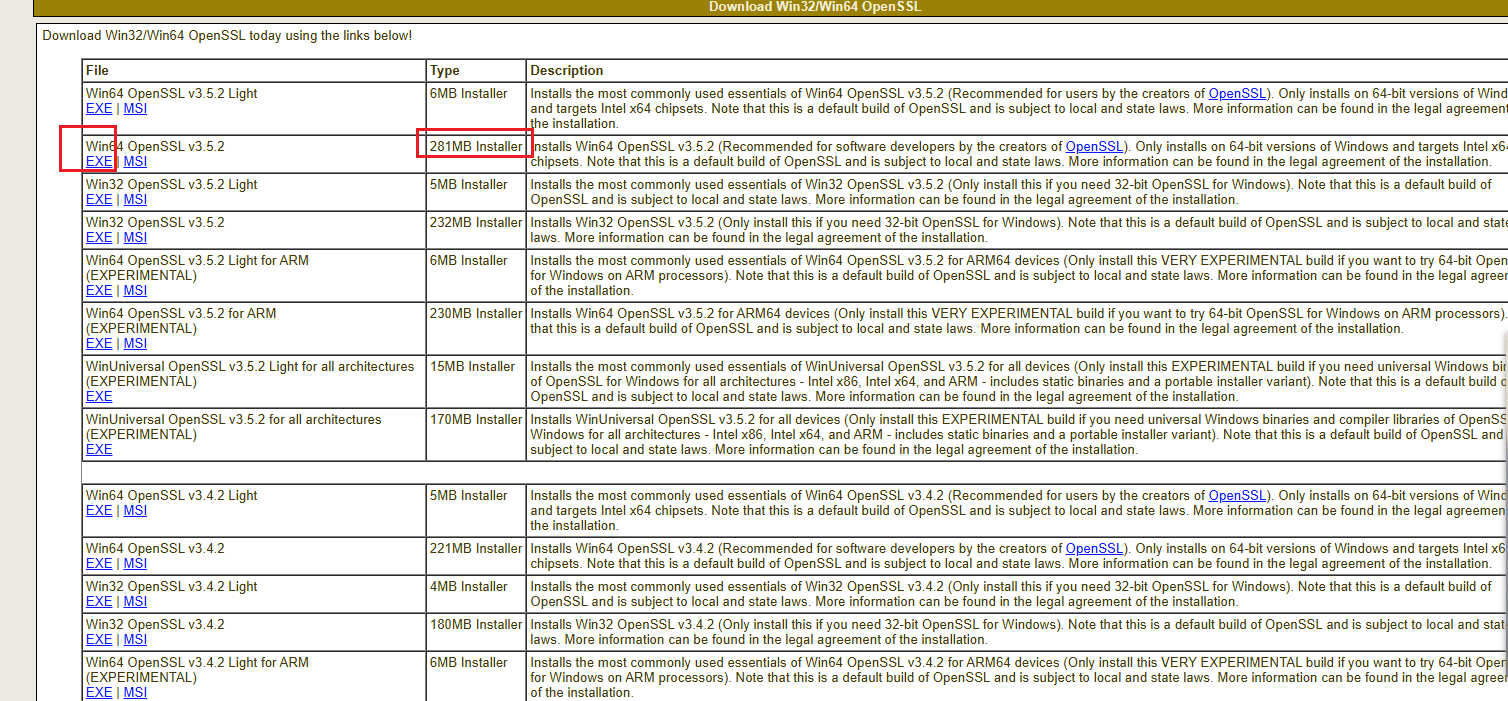Open OpenSSL link in Win64 v3.5.2 Light description
Image resolution: width=1508 pixels, height=701 pixels.
tap(1237, 93)
